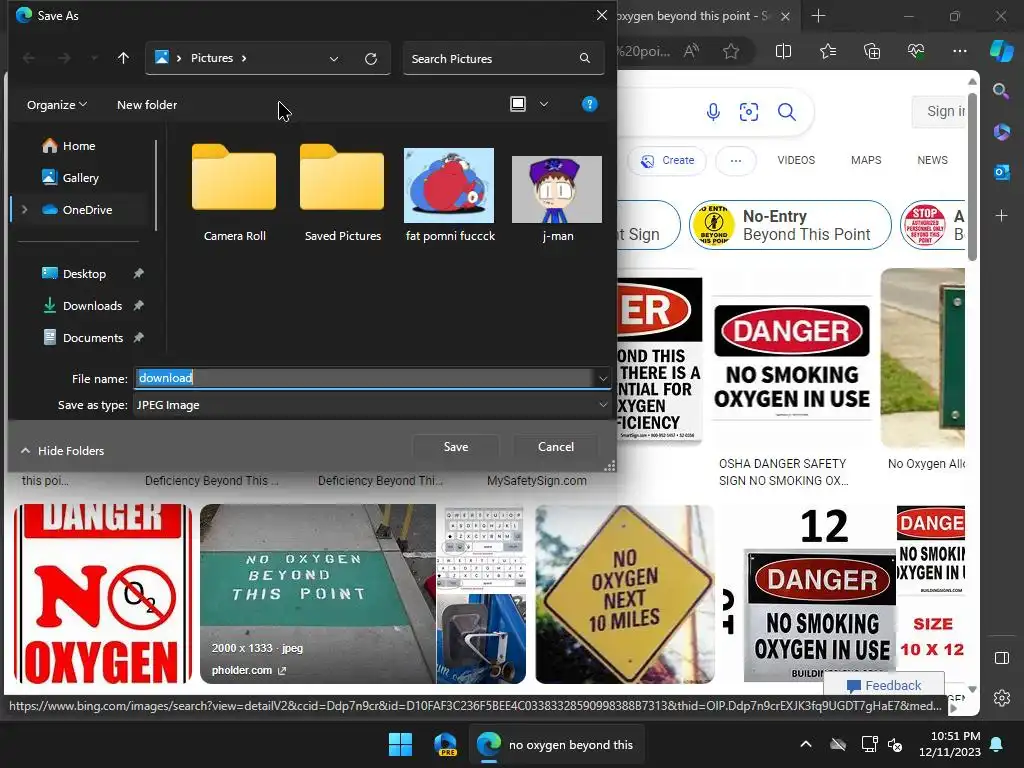Click the Bing Sign in button
1024x768 pixels.
coord(939,111)
